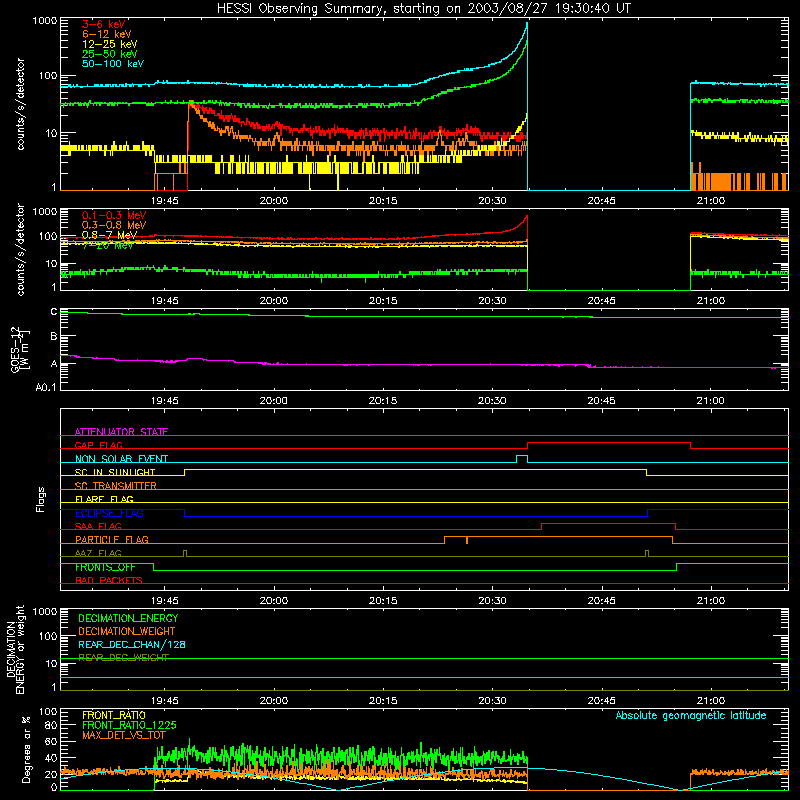Click the FLARE_FLAG label
Screen dimensions: 800x800
point(104,499)
